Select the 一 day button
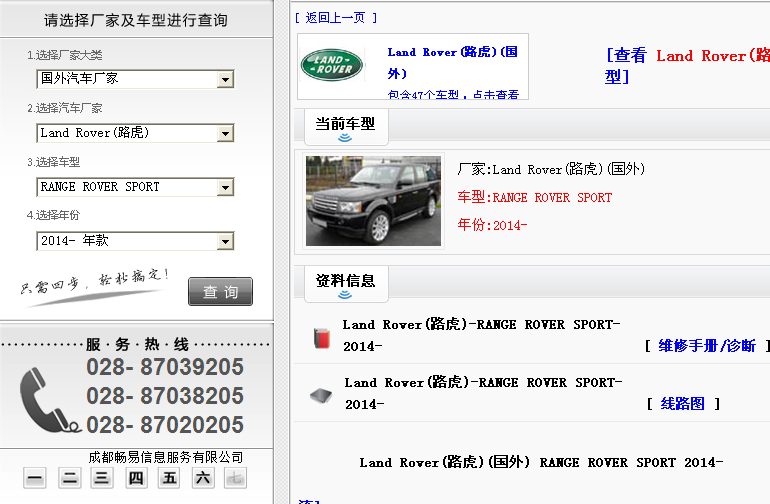Image resolution: width=770 pixels, height=504 pixels. (x=35, y=478)
